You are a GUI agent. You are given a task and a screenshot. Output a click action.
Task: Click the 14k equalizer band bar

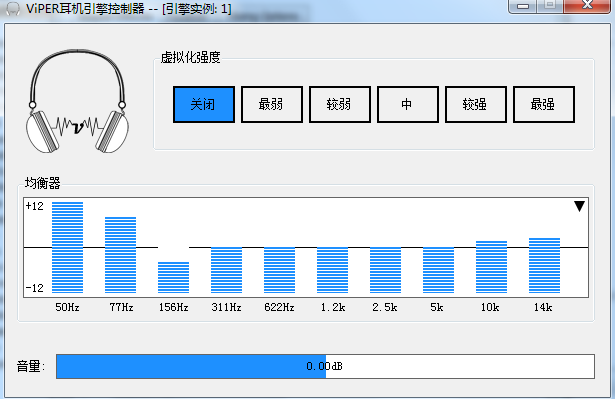pos(544,266)
